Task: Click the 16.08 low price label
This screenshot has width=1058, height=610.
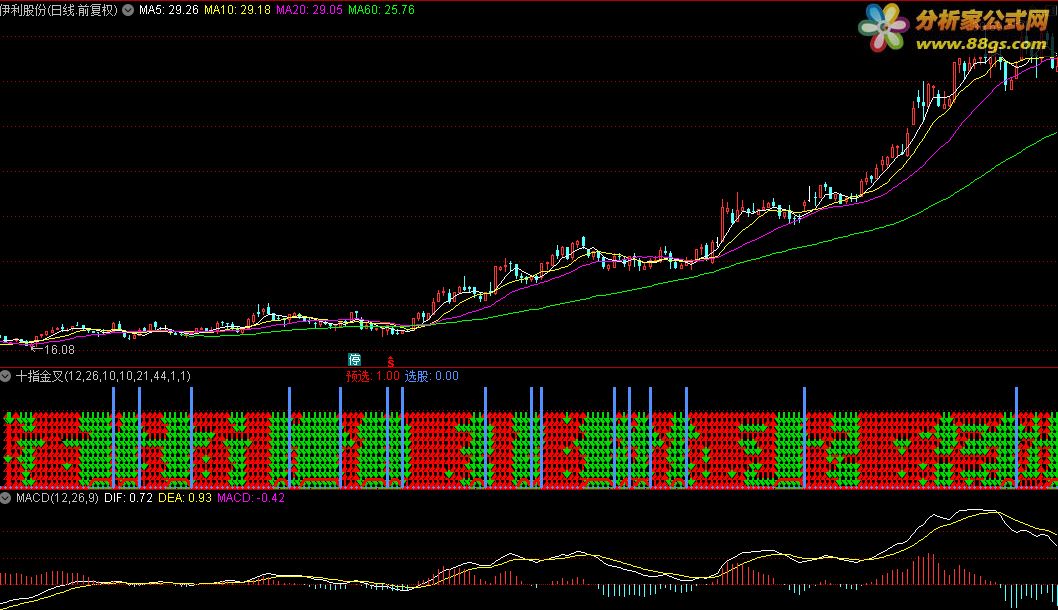Action: pos(59,350)
